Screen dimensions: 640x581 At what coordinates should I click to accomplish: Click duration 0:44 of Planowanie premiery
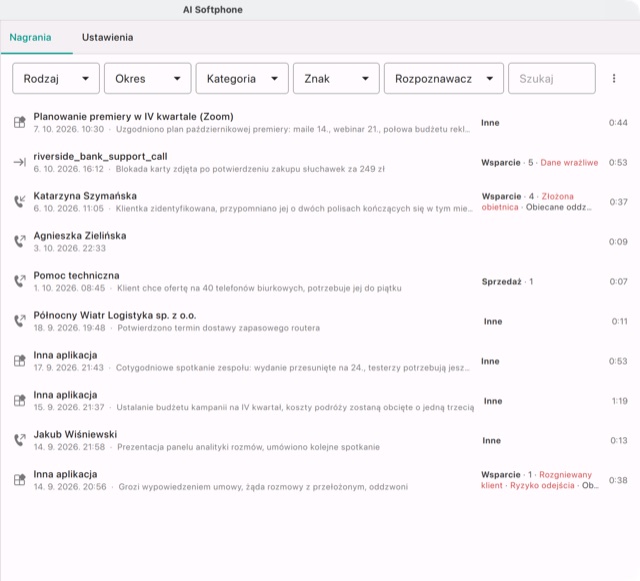(x=618, y=123)
